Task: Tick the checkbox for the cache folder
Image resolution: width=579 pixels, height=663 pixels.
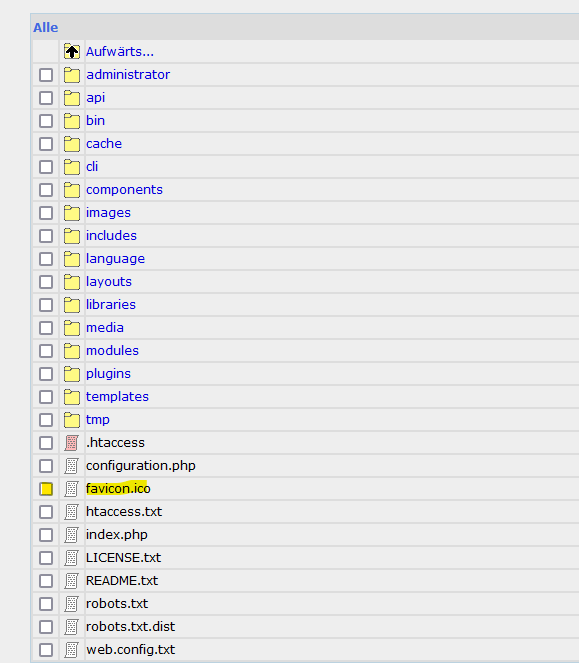Action: (x=46, y=144)
